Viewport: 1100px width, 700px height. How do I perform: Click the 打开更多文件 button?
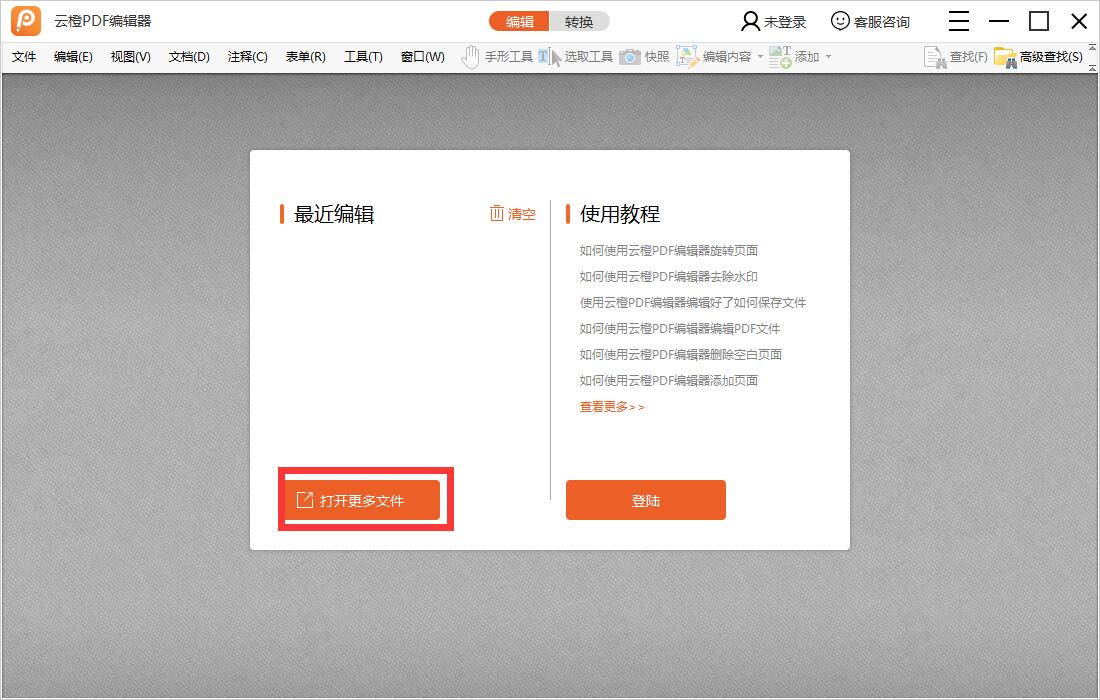(362, 500)
